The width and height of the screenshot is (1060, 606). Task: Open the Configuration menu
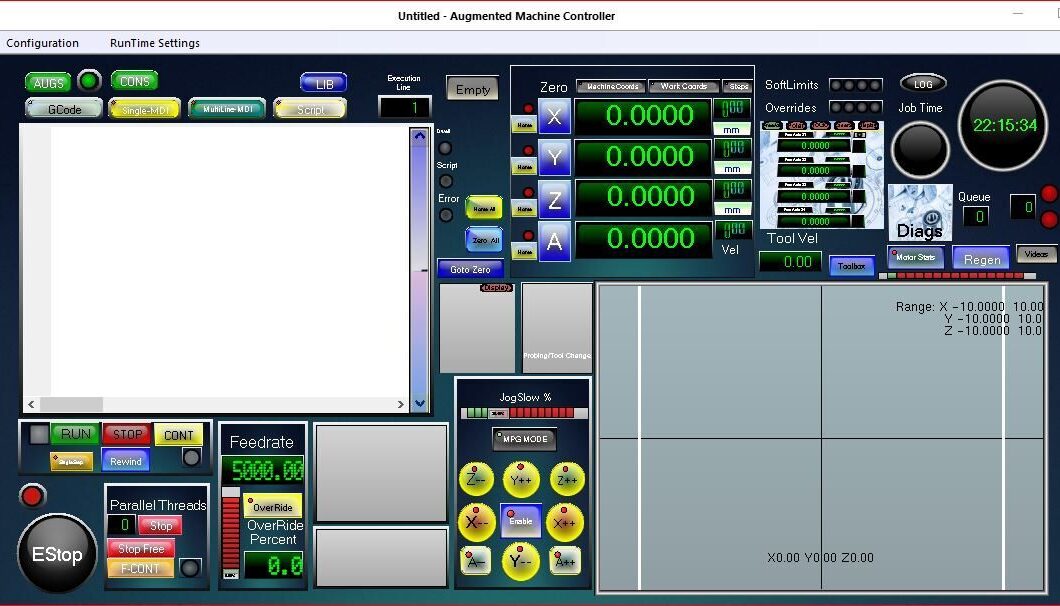click(42, 43)
